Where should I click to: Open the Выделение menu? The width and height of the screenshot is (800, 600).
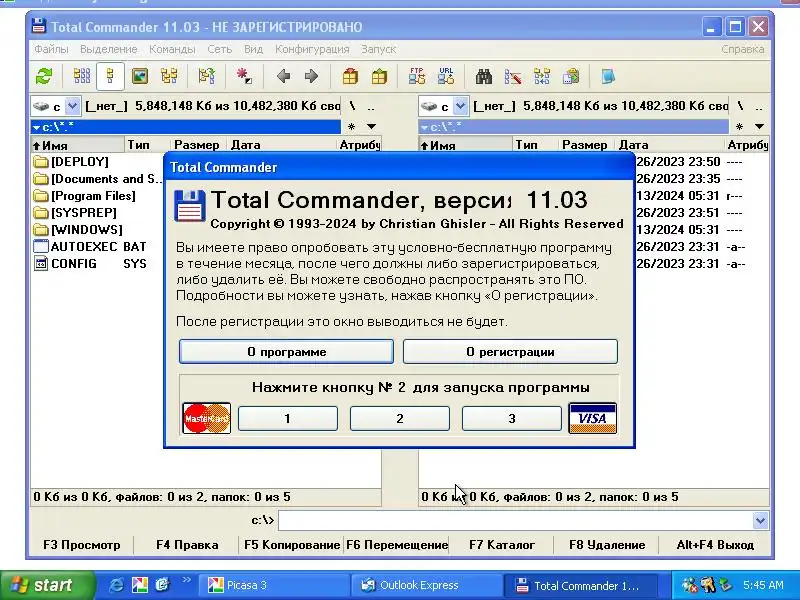point(109,49)
